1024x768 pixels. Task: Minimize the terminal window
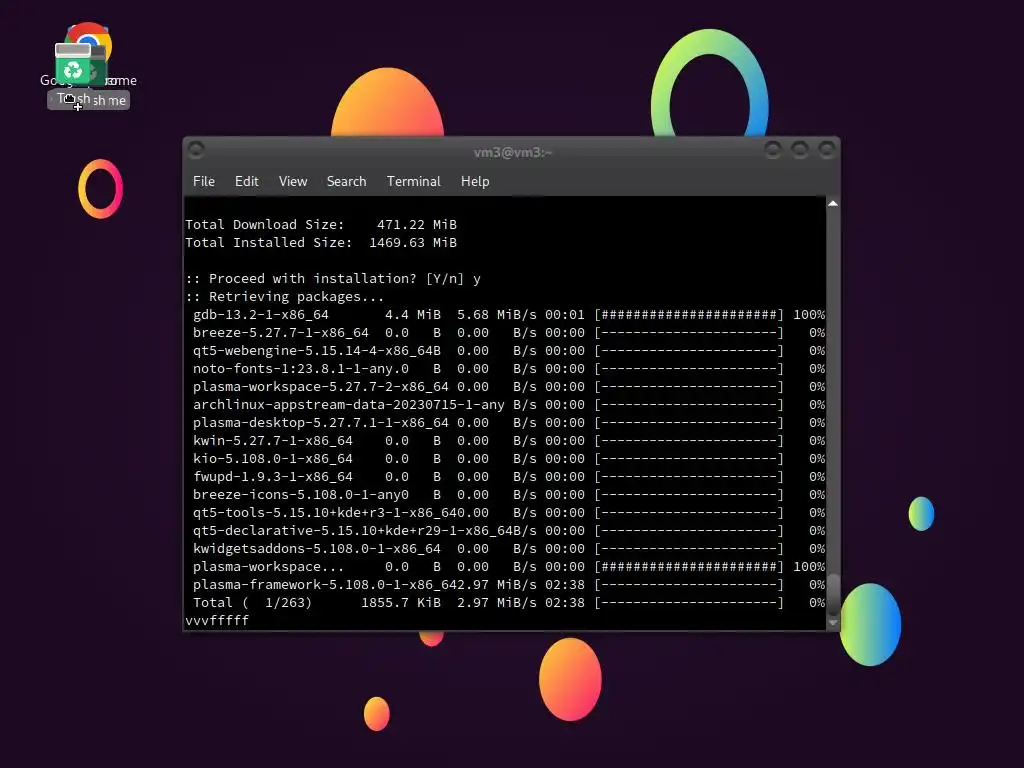(x=773, y=150)
